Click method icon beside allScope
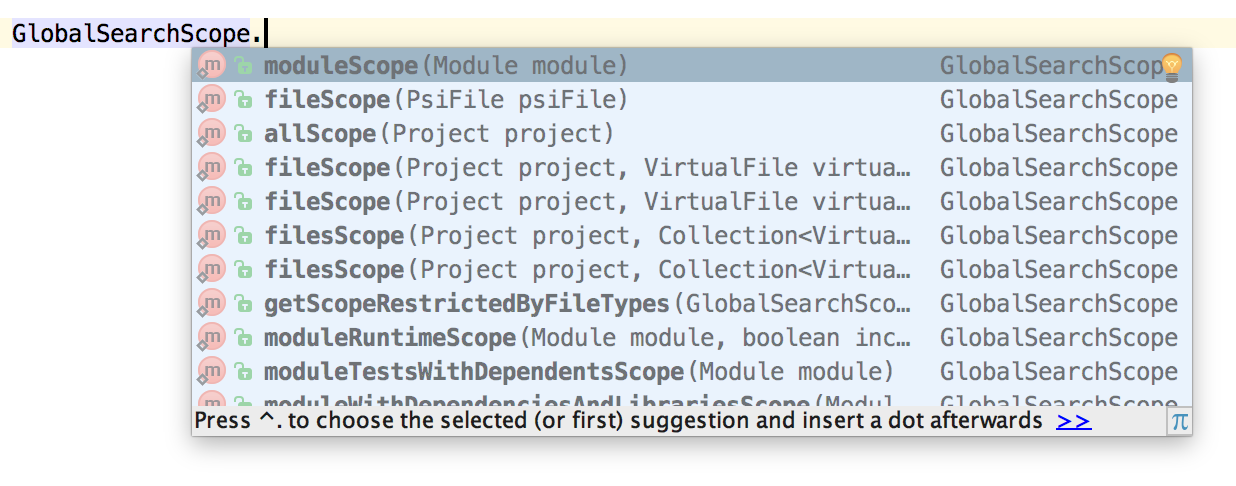1236x486 pixels. pos(211,134)
